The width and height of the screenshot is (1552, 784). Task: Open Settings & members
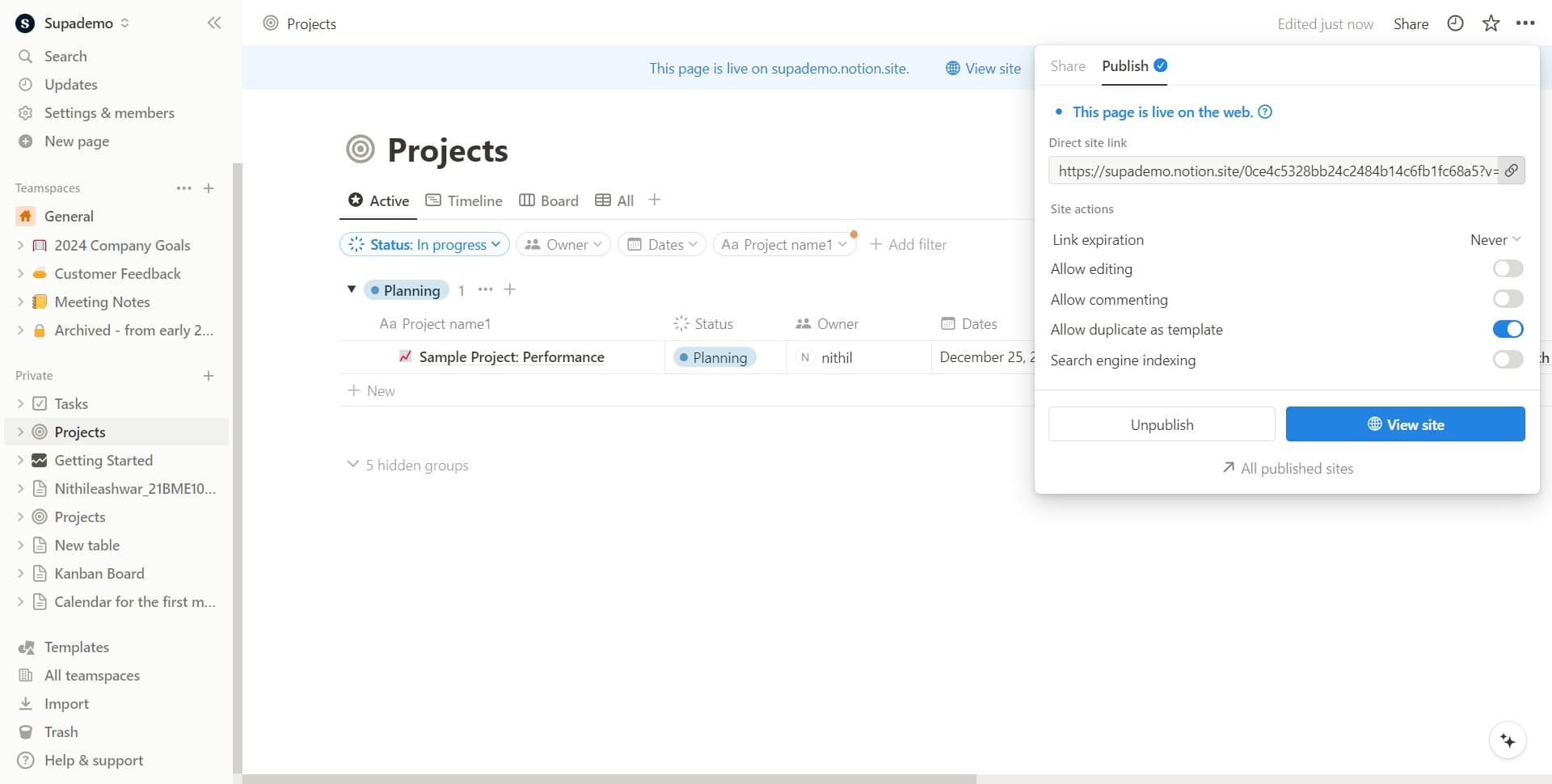pyautogui.click(x=27, y=112)
